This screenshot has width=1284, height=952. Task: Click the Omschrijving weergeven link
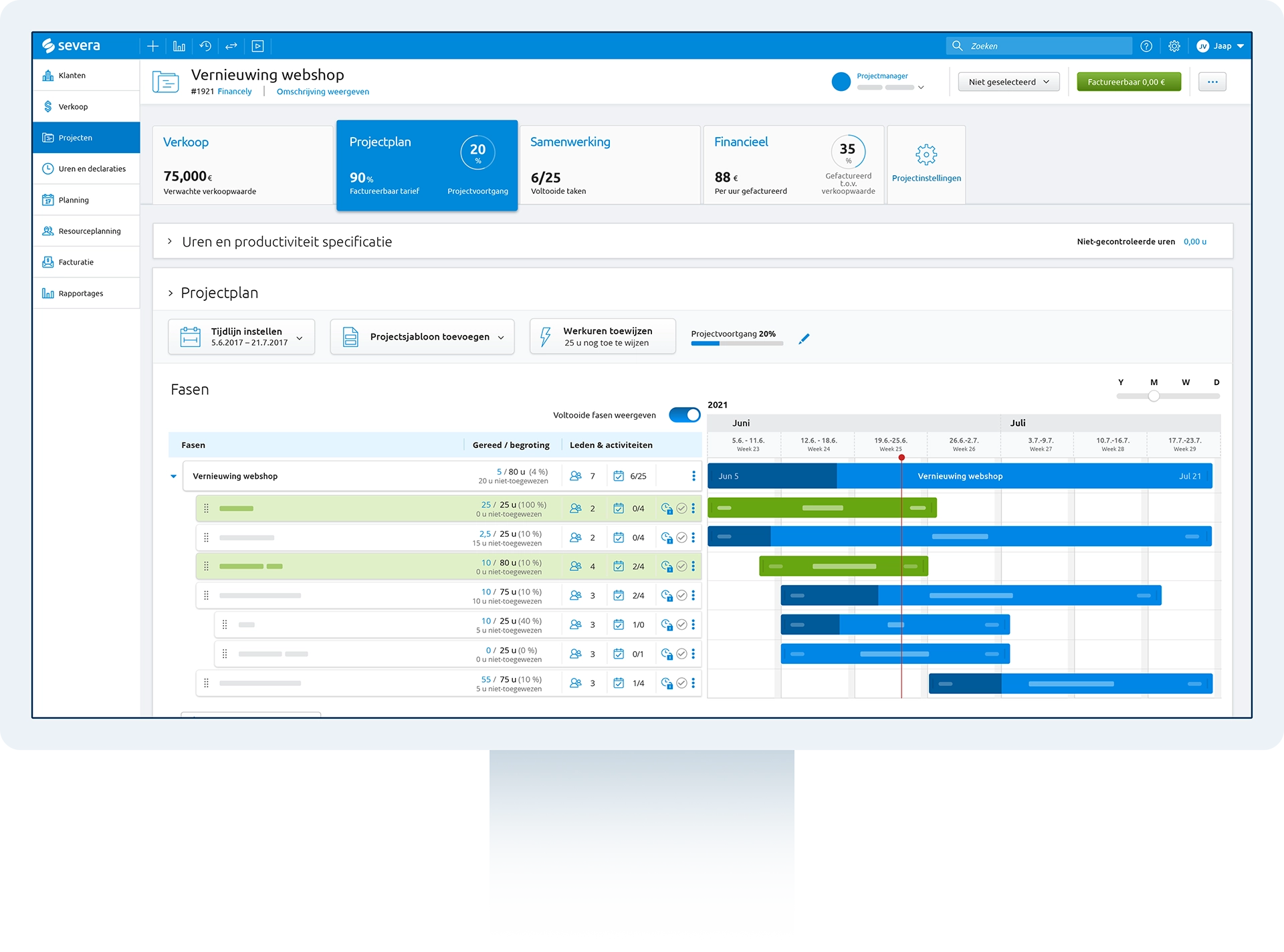pos(322,92)
